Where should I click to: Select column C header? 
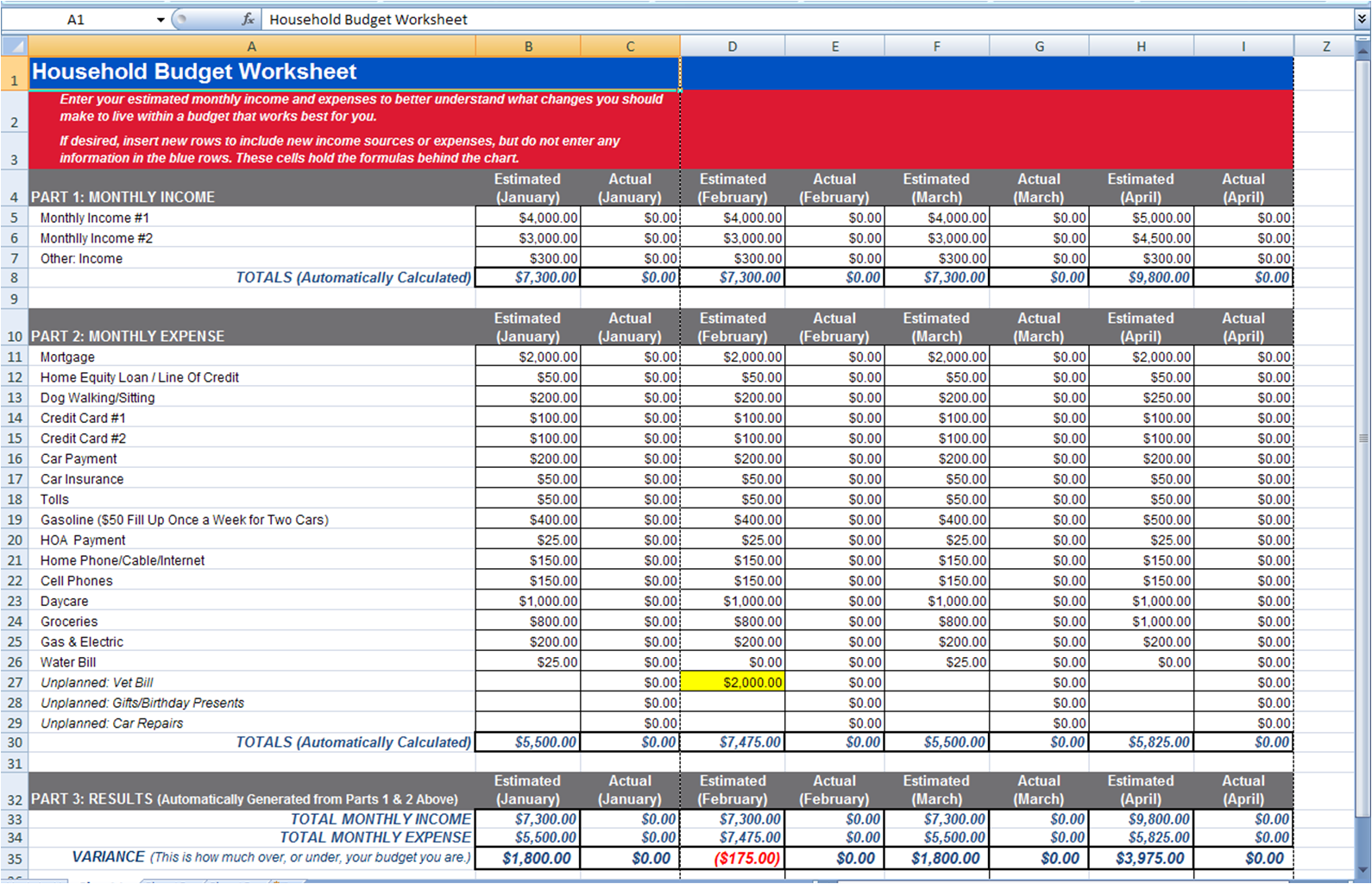[630, 46]
